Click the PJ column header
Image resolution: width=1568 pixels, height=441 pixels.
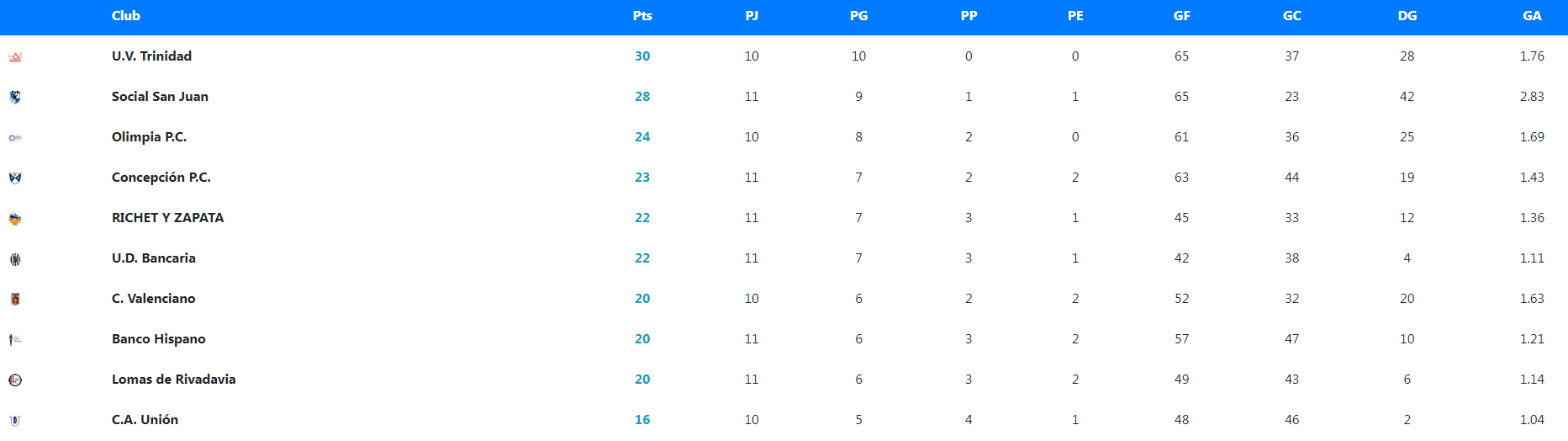click(752, 16)
